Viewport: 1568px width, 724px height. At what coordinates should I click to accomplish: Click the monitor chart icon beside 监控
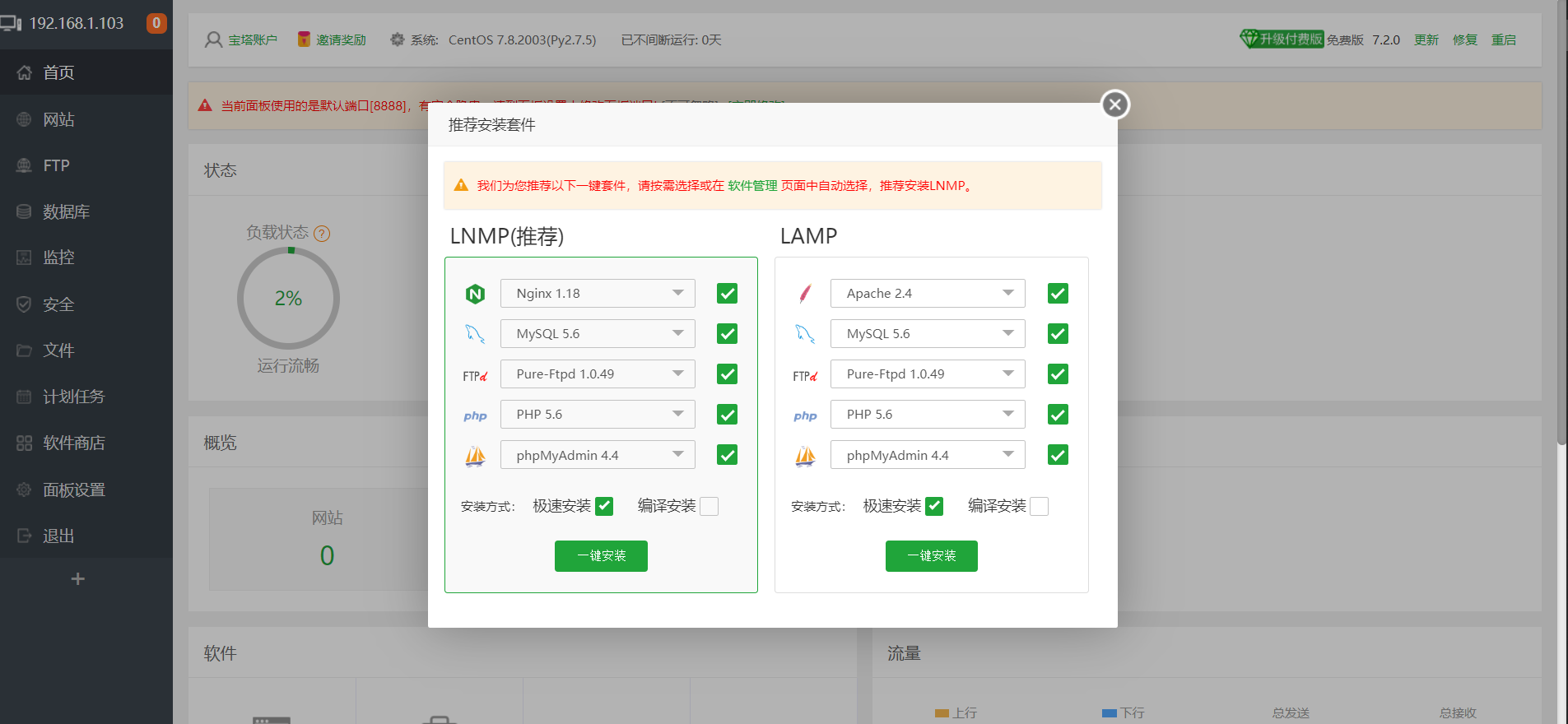pos(25,258)
